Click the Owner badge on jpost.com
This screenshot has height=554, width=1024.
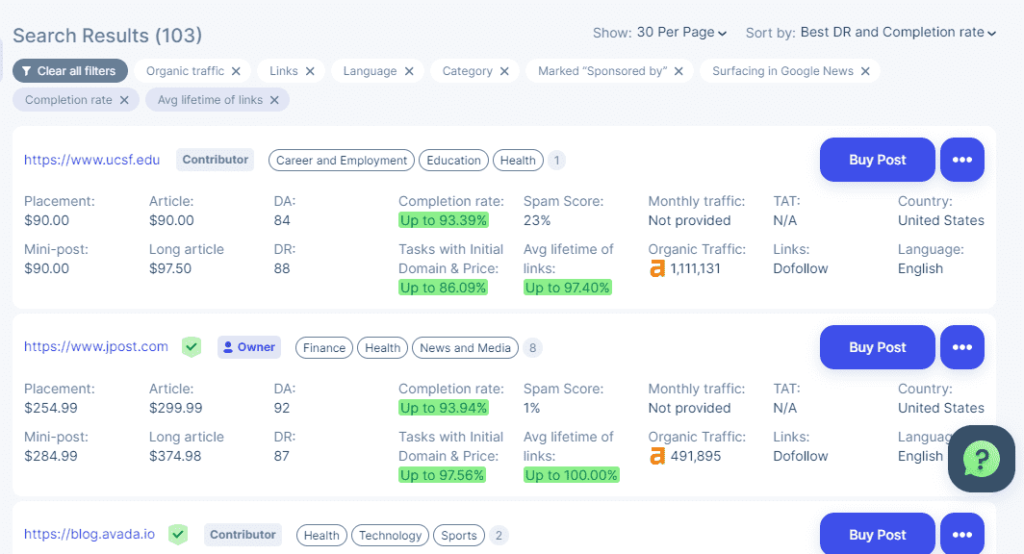coord(249,347)
